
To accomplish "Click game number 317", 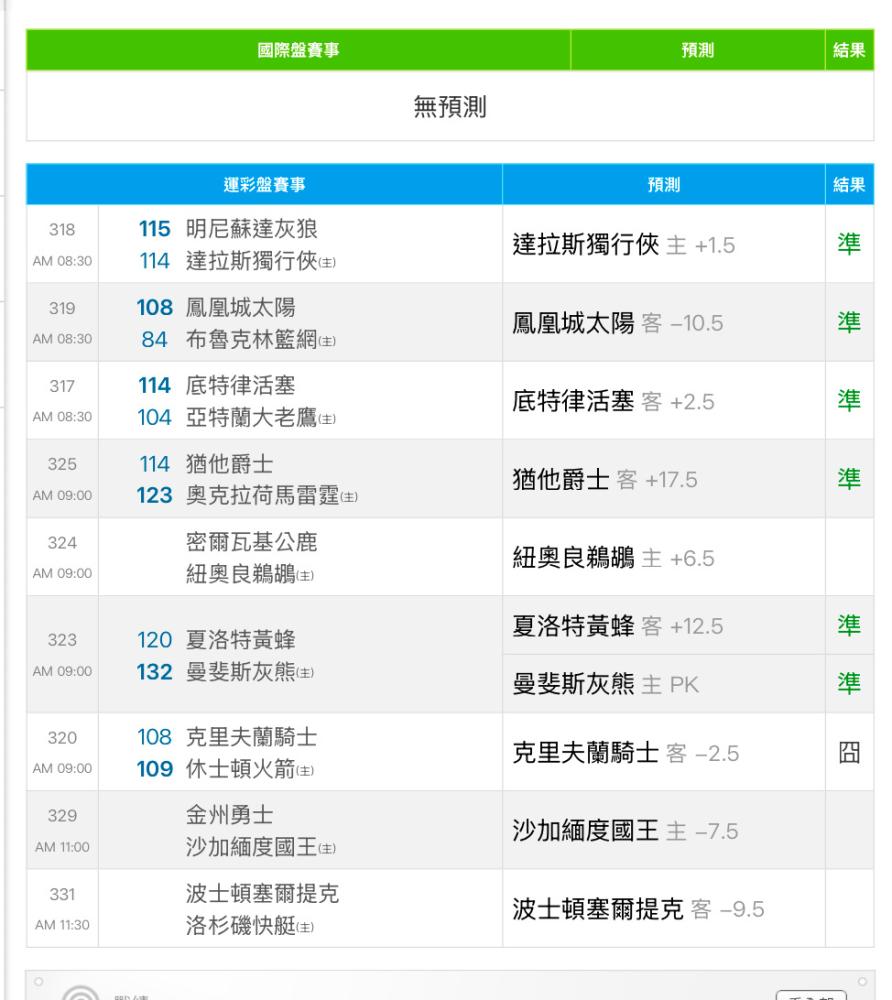I will point(62,386).
